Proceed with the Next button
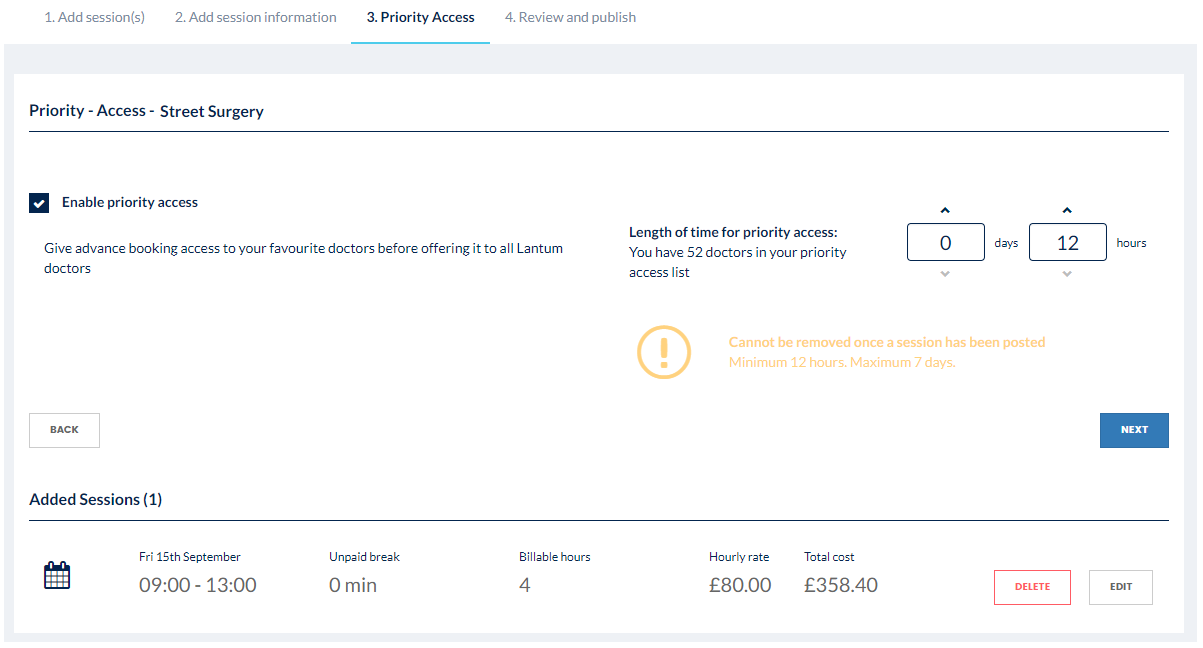Viewport: 1203px width, 648px height. pos(1134,430)
